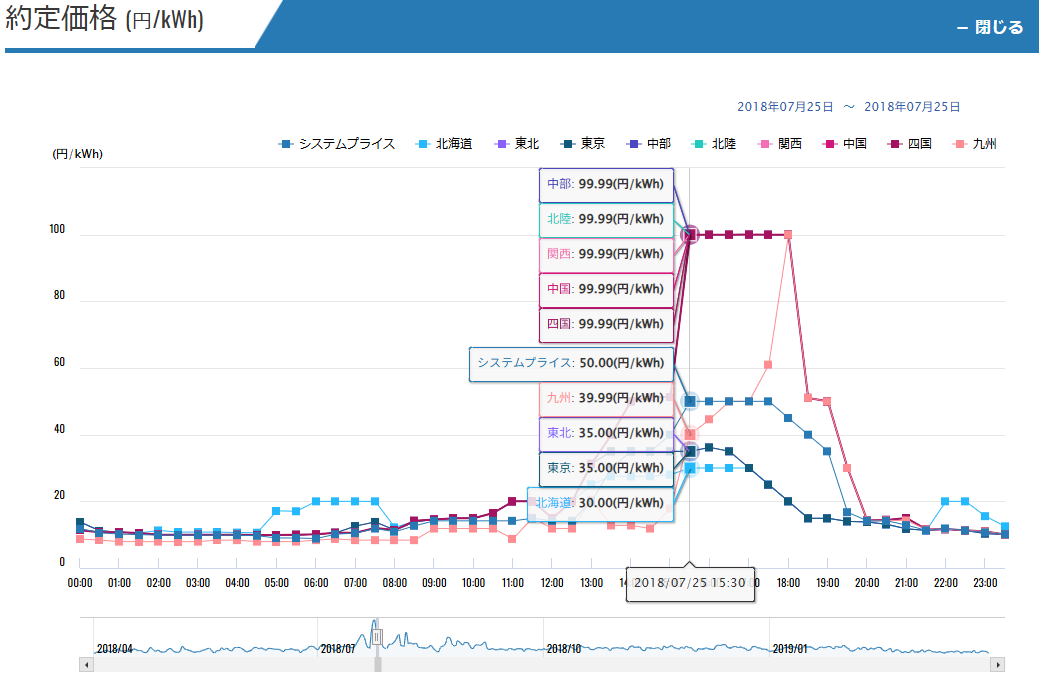The image size is (1039, 686).
Task: Toggle 東北 legend entry
Action: pyautogui.click(x=518, y=144)
